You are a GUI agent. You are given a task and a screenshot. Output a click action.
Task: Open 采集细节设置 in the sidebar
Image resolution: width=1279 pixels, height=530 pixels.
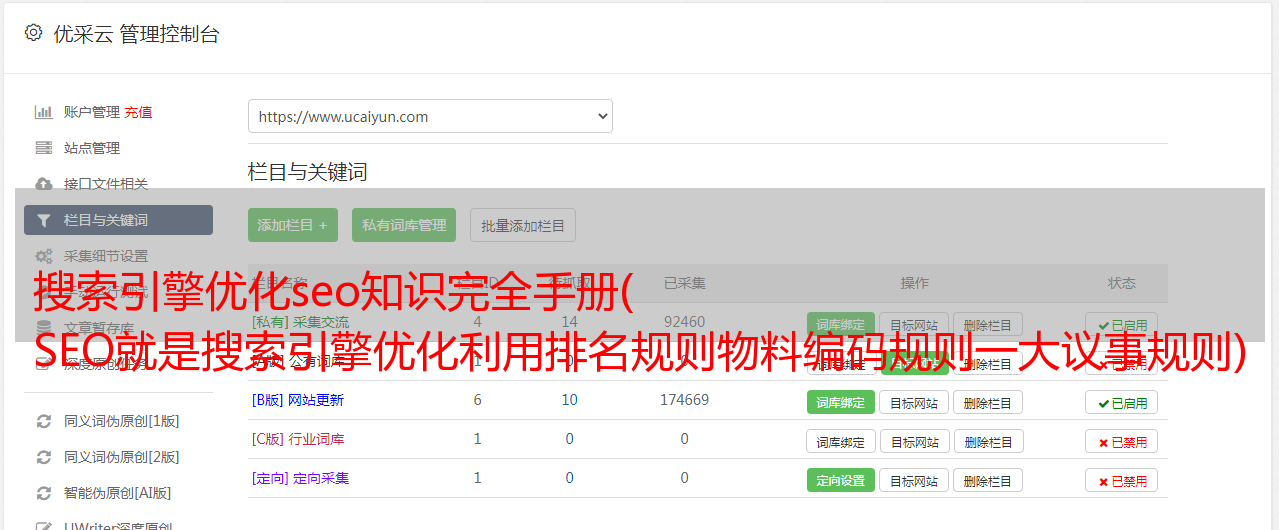coord(106,256)
